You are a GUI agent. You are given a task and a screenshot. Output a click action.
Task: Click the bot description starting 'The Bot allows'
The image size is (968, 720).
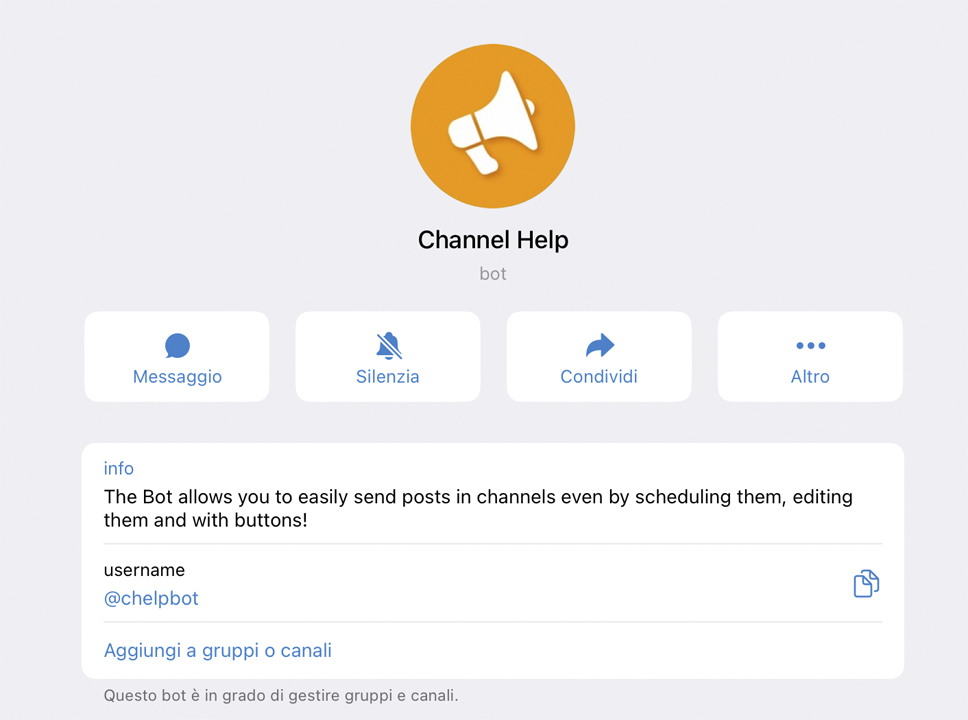[478, 497]
